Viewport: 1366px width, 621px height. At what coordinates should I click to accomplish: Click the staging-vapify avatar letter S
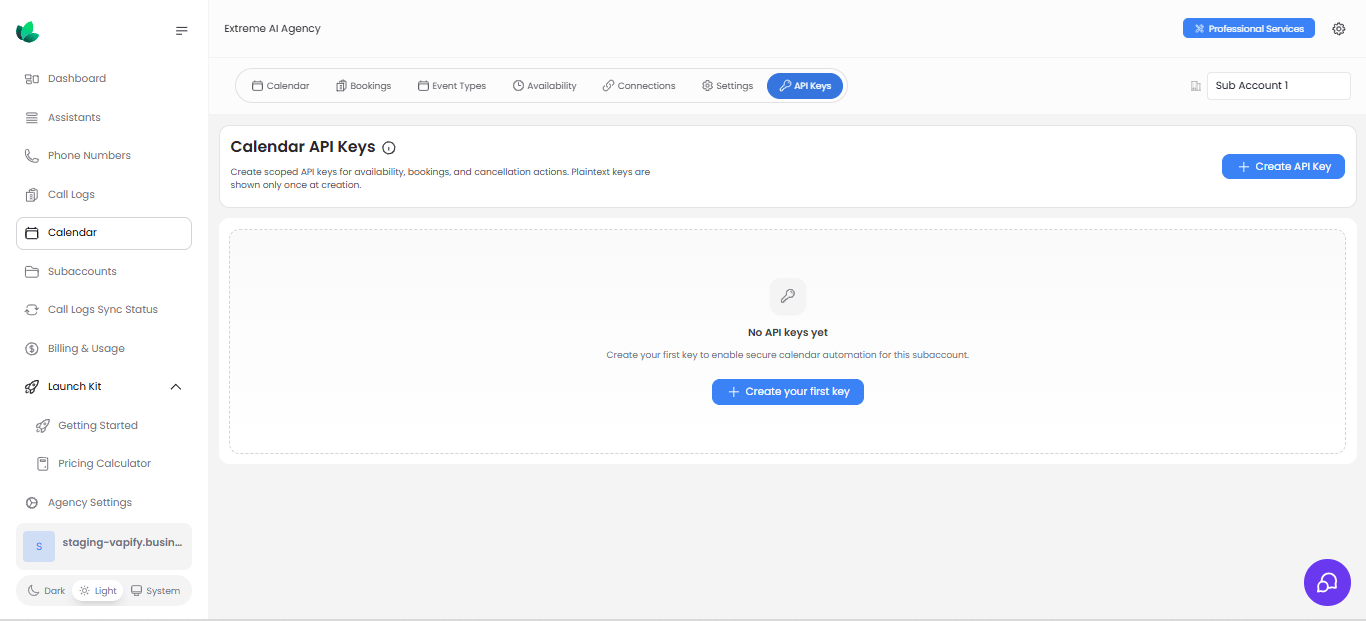[x=39, y=546]
